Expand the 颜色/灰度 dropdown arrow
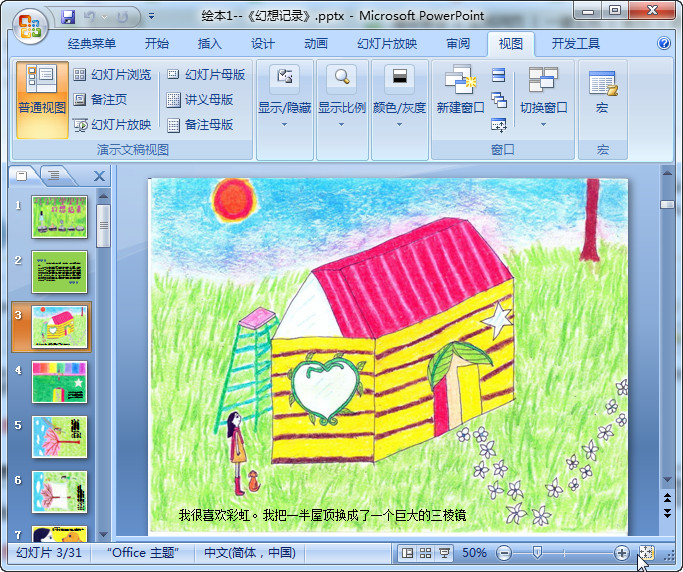683x572 pixels. (399, 125)
